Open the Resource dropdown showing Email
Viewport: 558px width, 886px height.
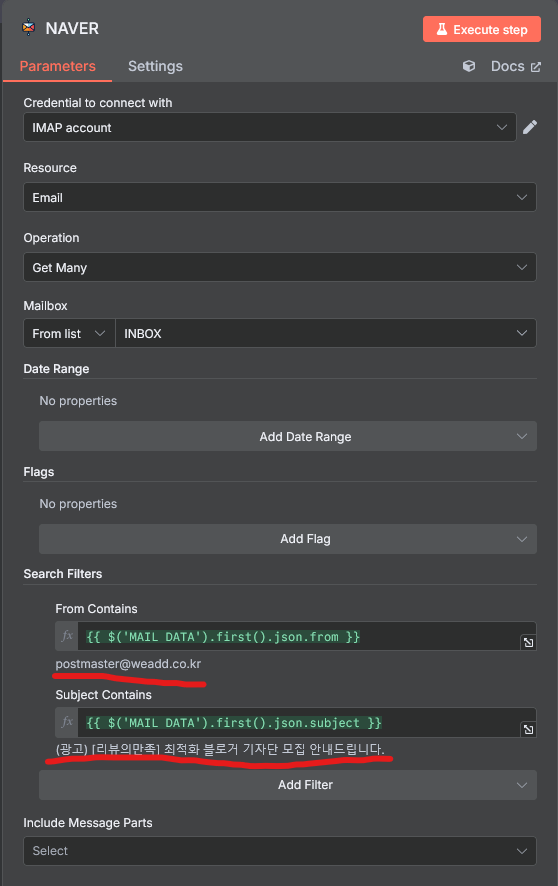tap(280, 197)
